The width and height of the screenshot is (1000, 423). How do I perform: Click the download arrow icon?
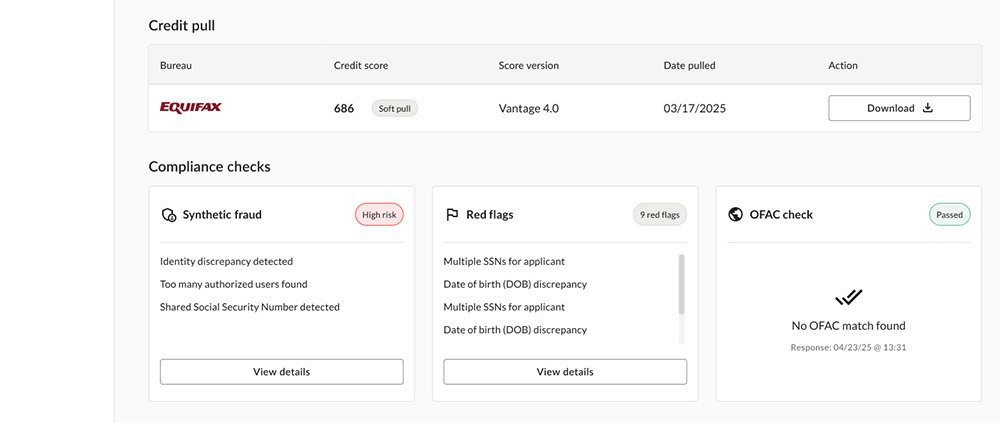[x=928, y=108]
